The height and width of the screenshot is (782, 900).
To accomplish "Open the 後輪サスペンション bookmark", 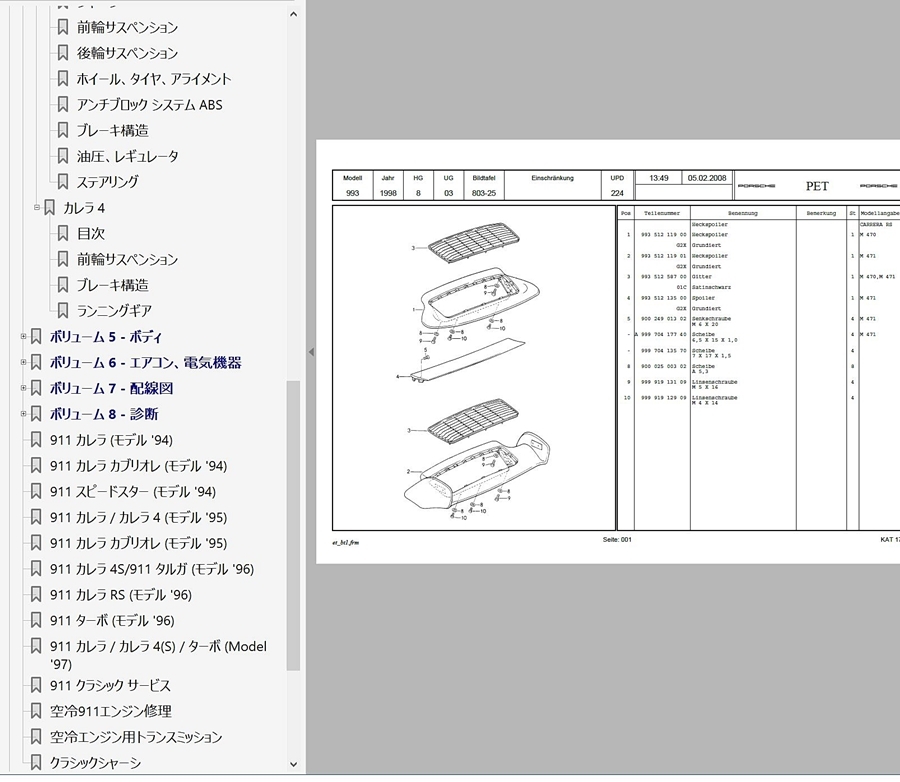I will coord(127,53).
